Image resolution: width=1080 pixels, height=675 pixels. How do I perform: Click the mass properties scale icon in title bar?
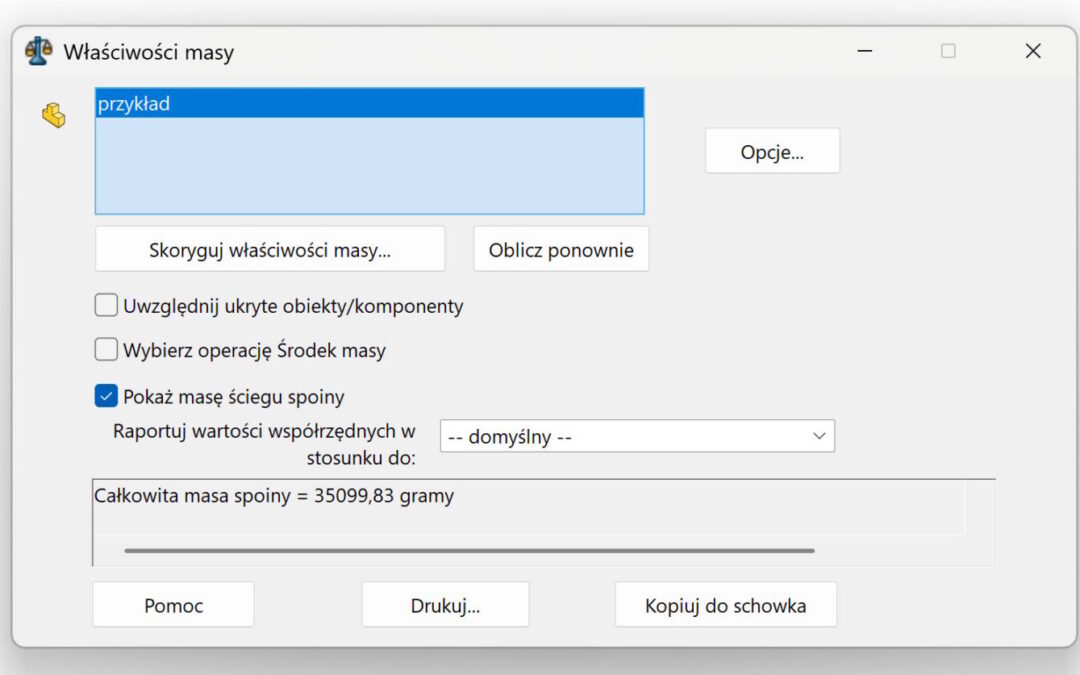37,51
